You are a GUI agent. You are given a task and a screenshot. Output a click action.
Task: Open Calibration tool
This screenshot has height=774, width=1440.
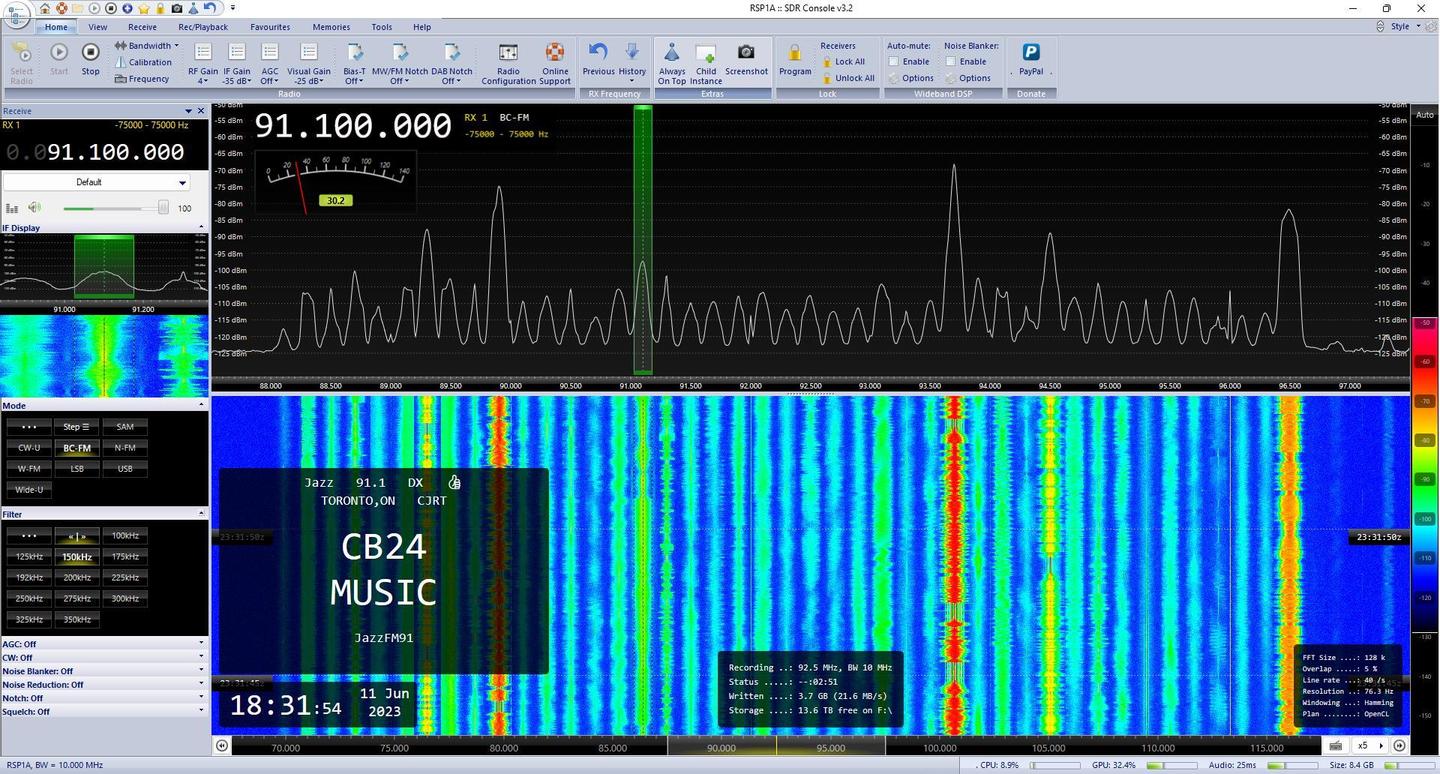(143, 62)
